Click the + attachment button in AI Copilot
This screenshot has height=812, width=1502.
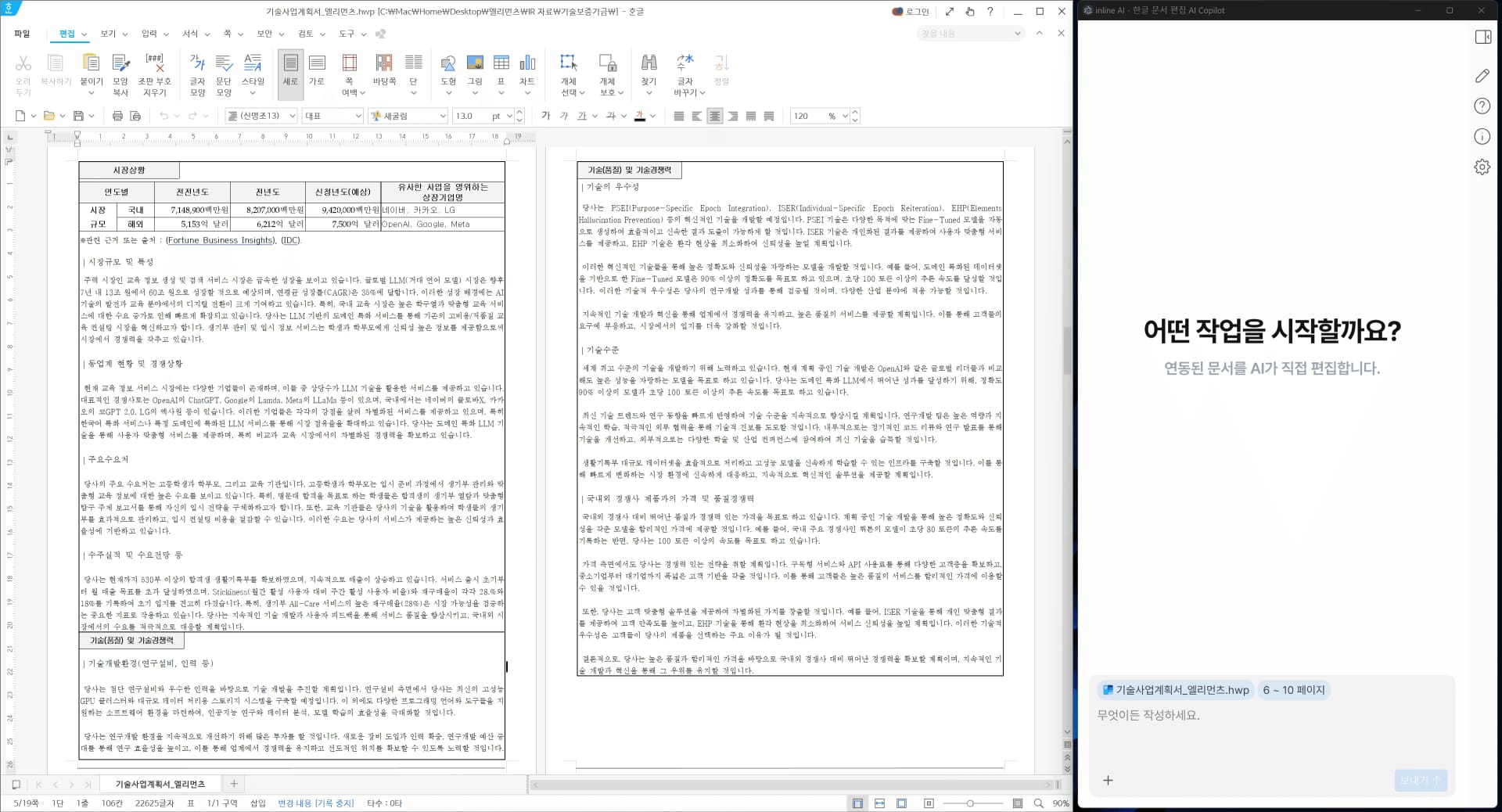[x=1109, y=781]
